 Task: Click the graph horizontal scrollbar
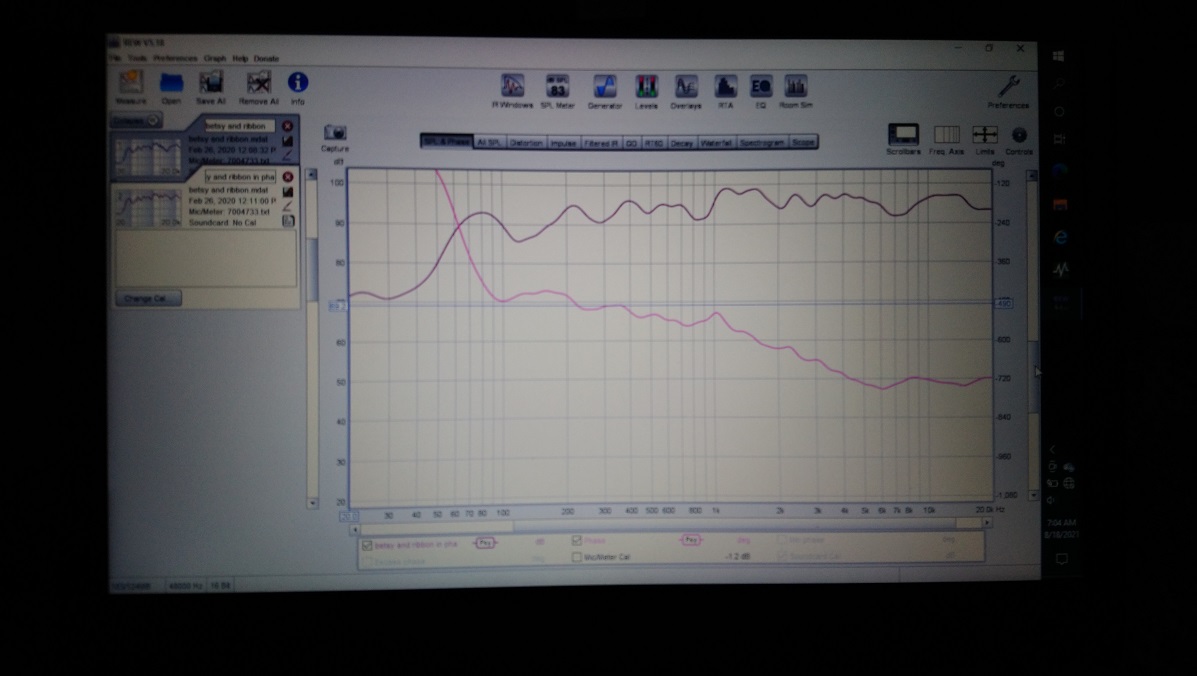point(670,525)
